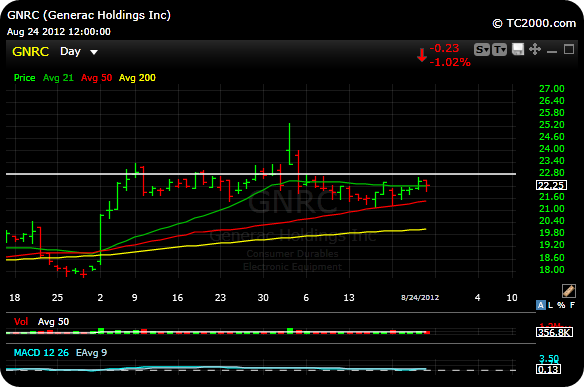
Task: Open the S dropdown button
Action: pos(482,50)
